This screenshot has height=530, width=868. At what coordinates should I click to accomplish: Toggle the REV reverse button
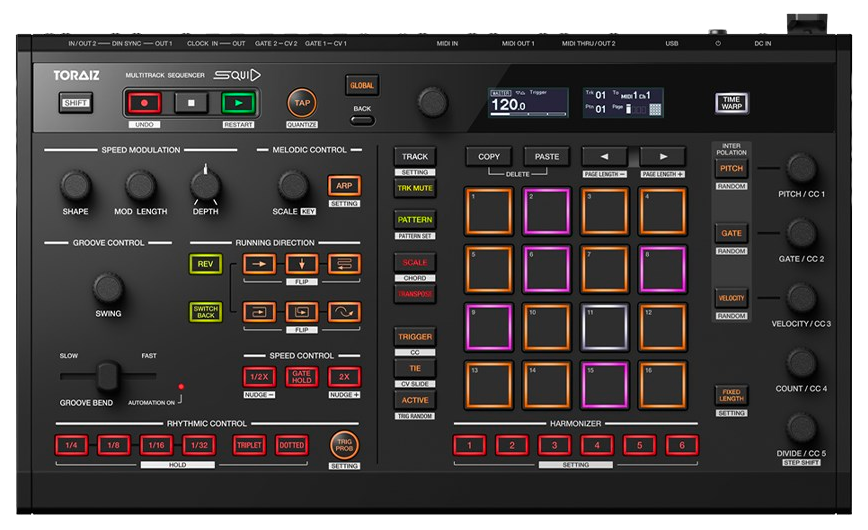(x=205, y=265)
